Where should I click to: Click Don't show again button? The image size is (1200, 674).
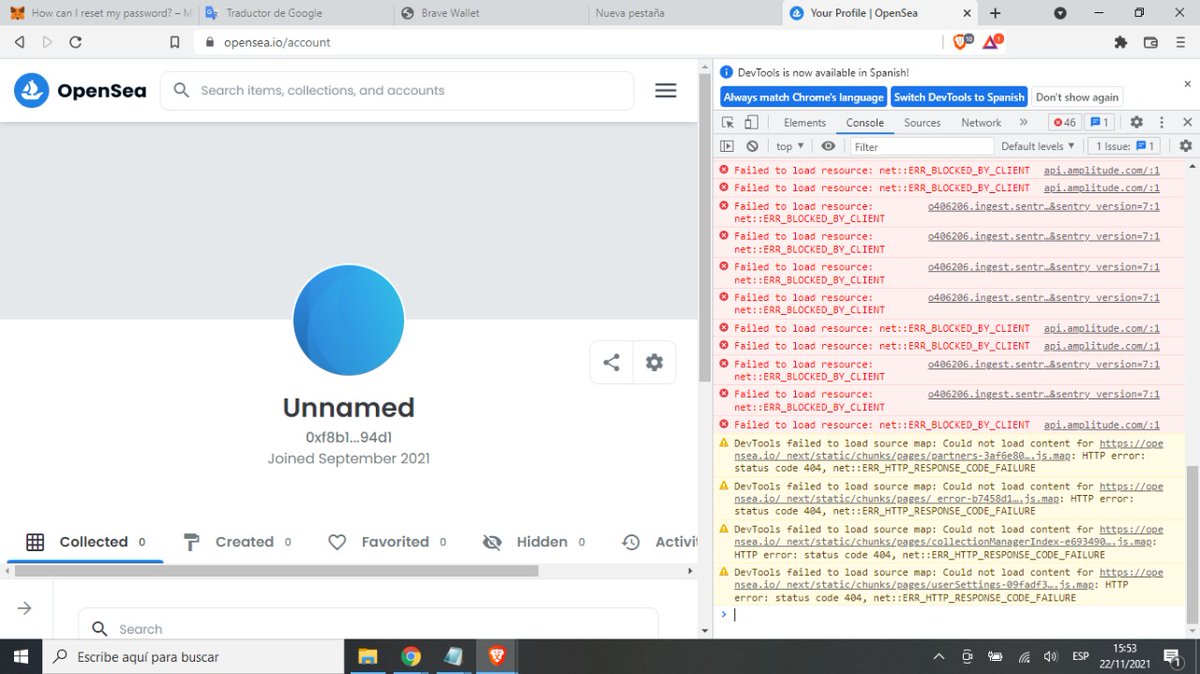click(1077, 97)
